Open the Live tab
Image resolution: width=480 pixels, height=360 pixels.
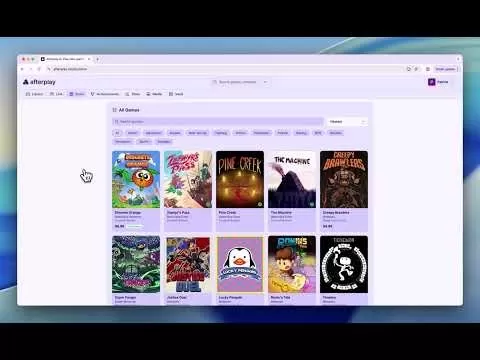pyautogui.click(x=56, y=94)
